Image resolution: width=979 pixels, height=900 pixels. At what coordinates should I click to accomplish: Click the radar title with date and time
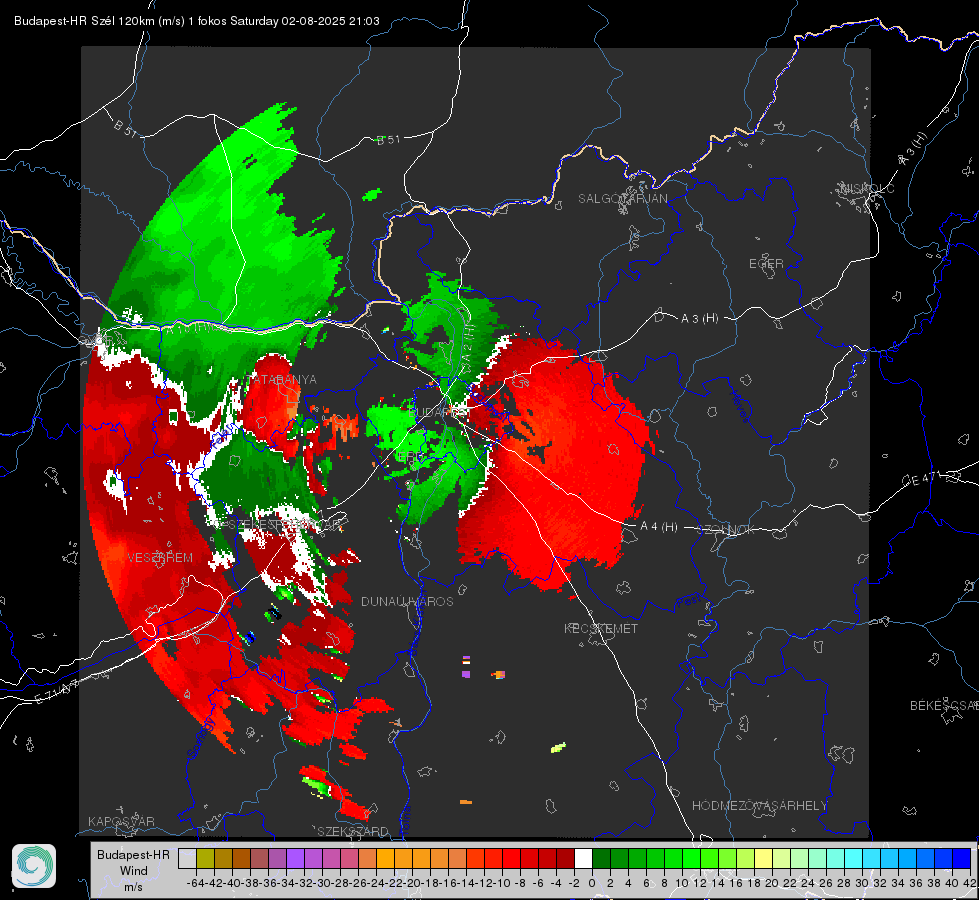(x=197, y=21)
